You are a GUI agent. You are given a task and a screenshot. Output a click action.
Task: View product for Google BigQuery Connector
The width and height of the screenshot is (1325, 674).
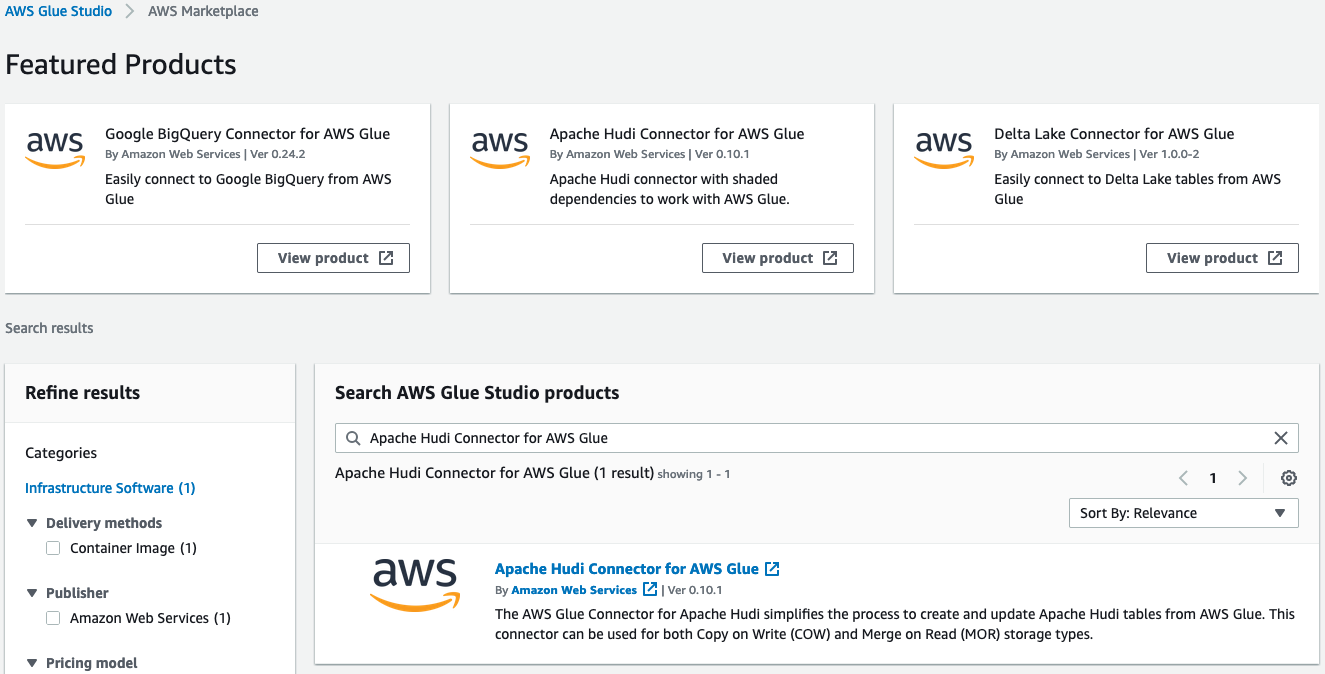pos(333,258)
